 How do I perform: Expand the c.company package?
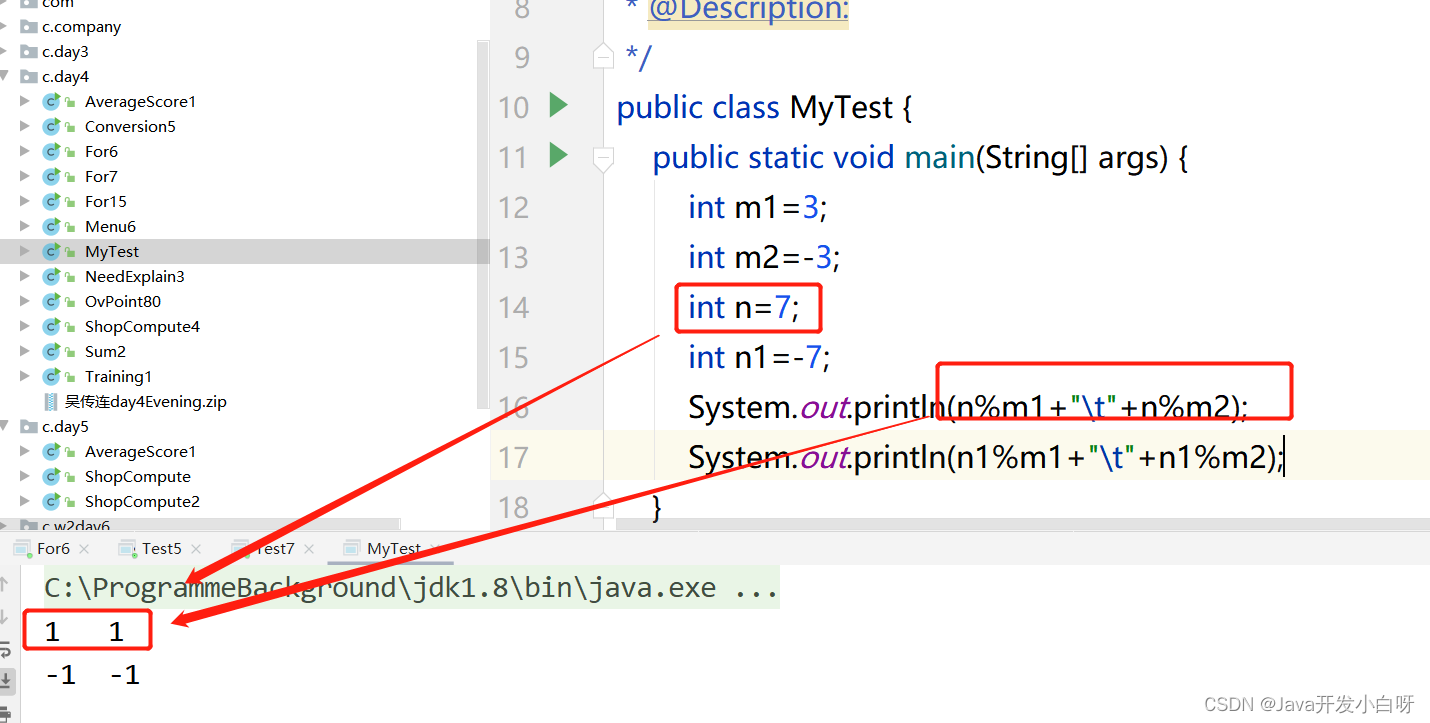5,27
